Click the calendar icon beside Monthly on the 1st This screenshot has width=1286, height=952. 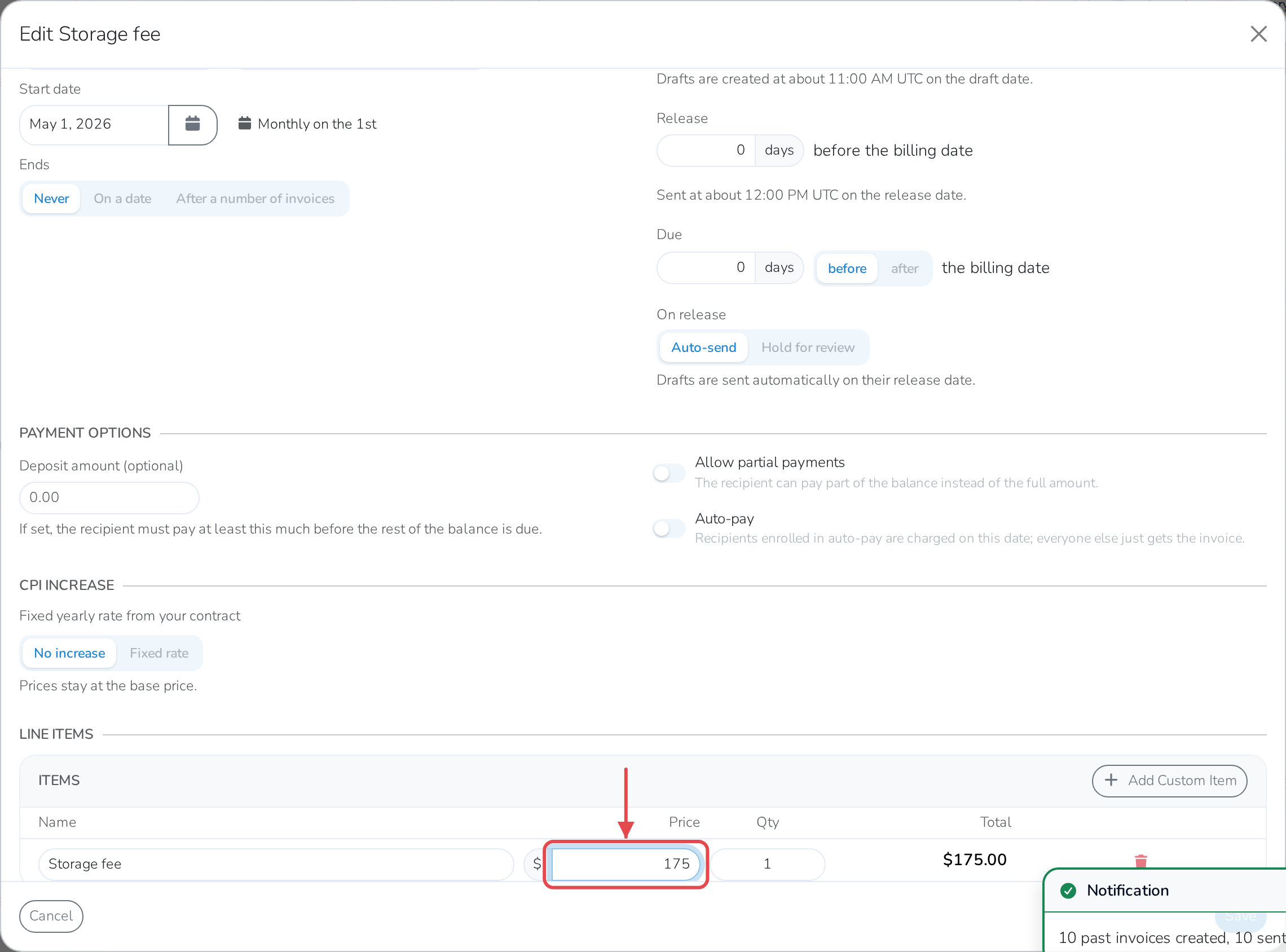tap(245, 124)
